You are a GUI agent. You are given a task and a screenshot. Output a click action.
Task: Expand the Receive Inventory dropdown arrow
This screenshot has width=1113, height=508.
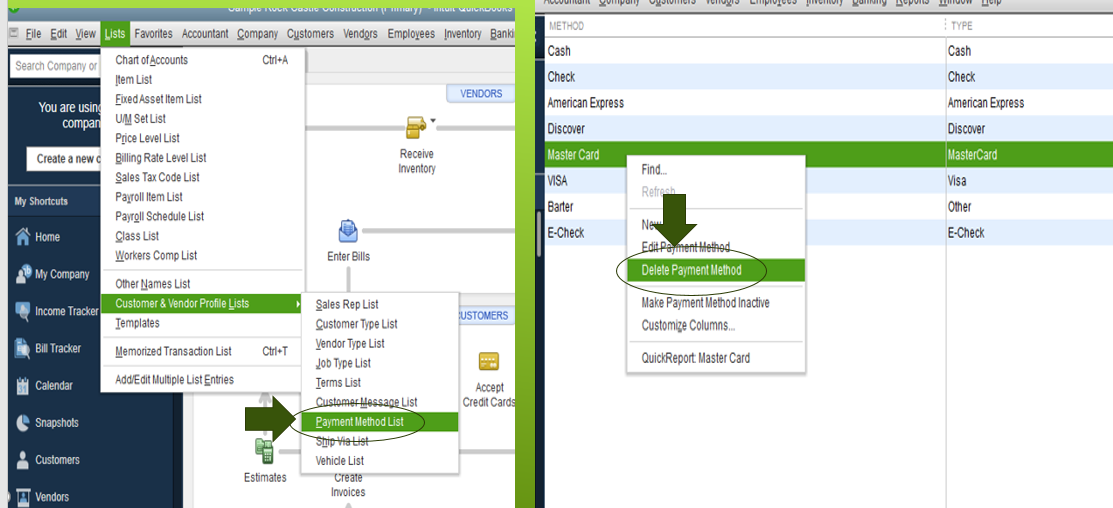pyautogui.click(x=433, y=121)
